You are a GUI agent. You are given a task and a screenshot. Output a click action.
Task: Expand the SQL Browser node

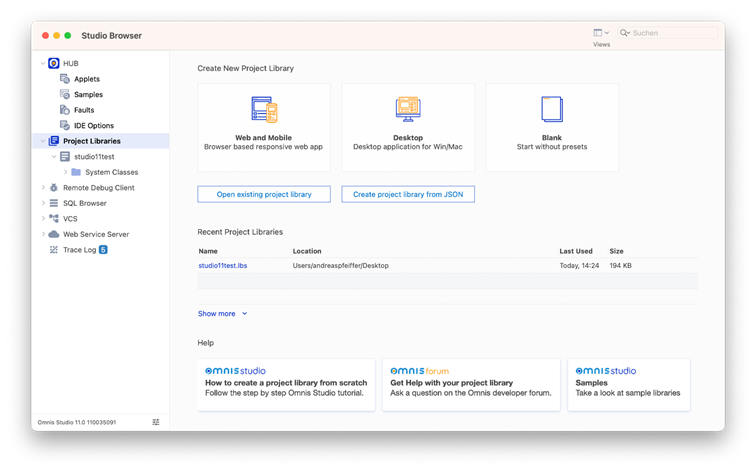[43, 203]
